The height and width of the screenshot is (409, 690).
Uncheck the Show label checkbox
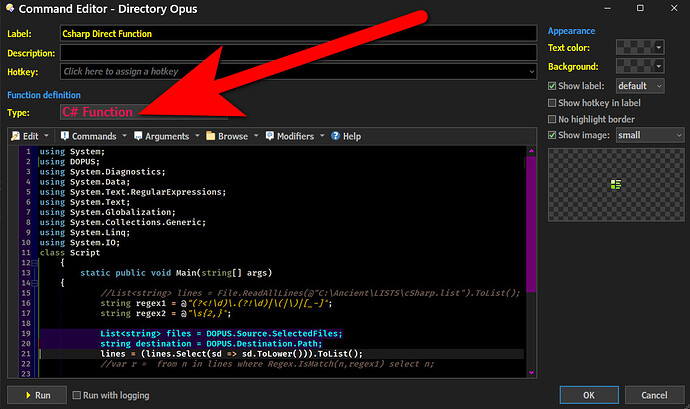[x=553, y=85]
